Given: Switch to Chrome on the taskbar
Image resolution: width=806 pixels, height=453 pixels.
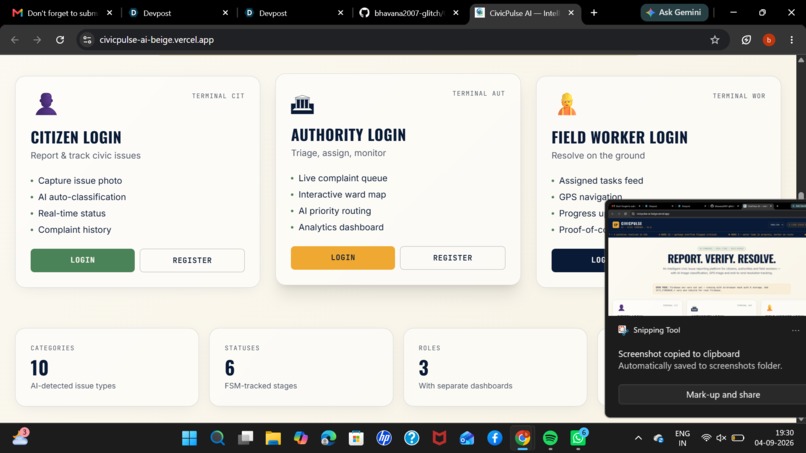Looking at the screenshot, I should coord(523,438).
